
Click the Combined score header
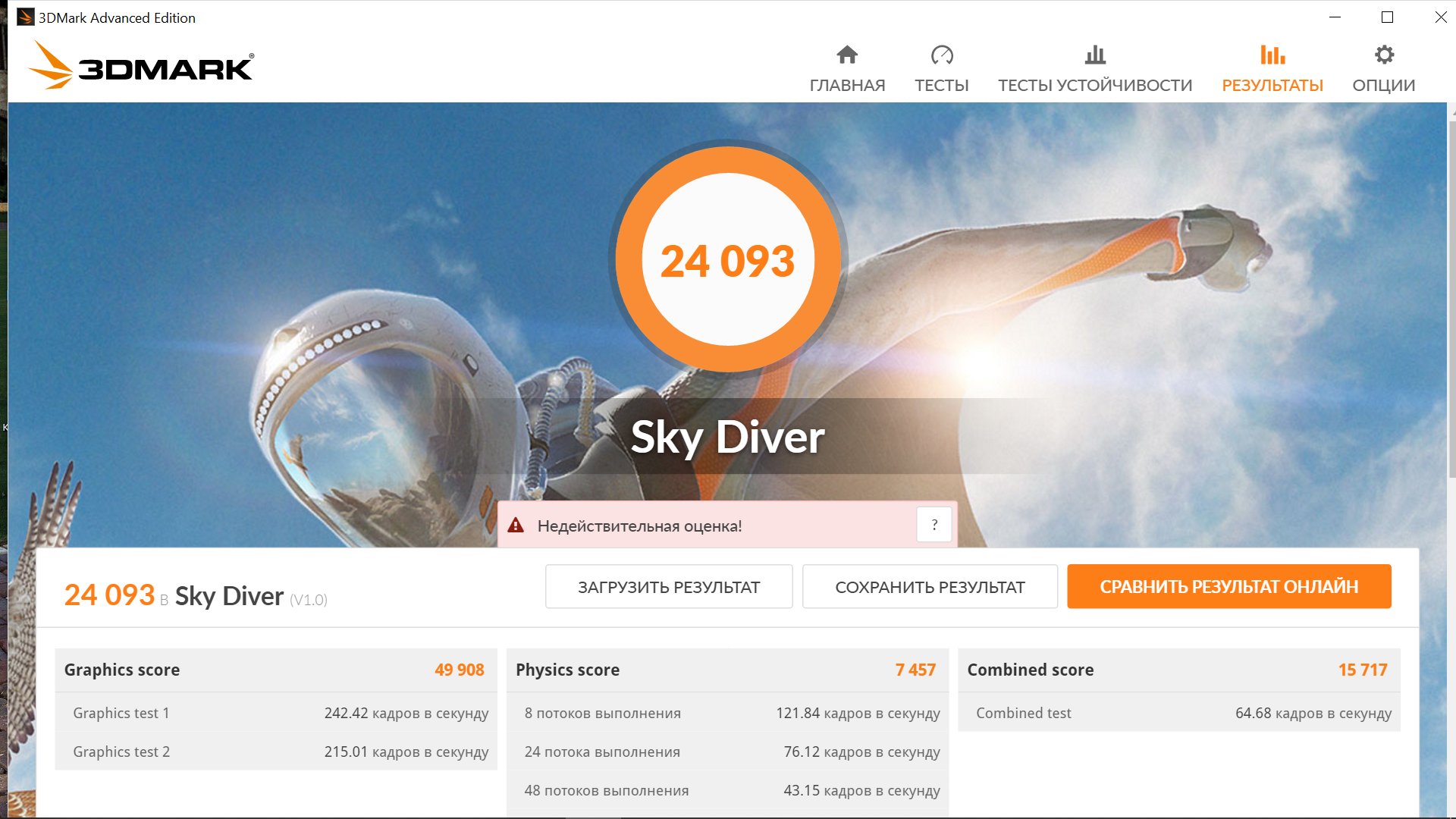[x=1030, y=670]
